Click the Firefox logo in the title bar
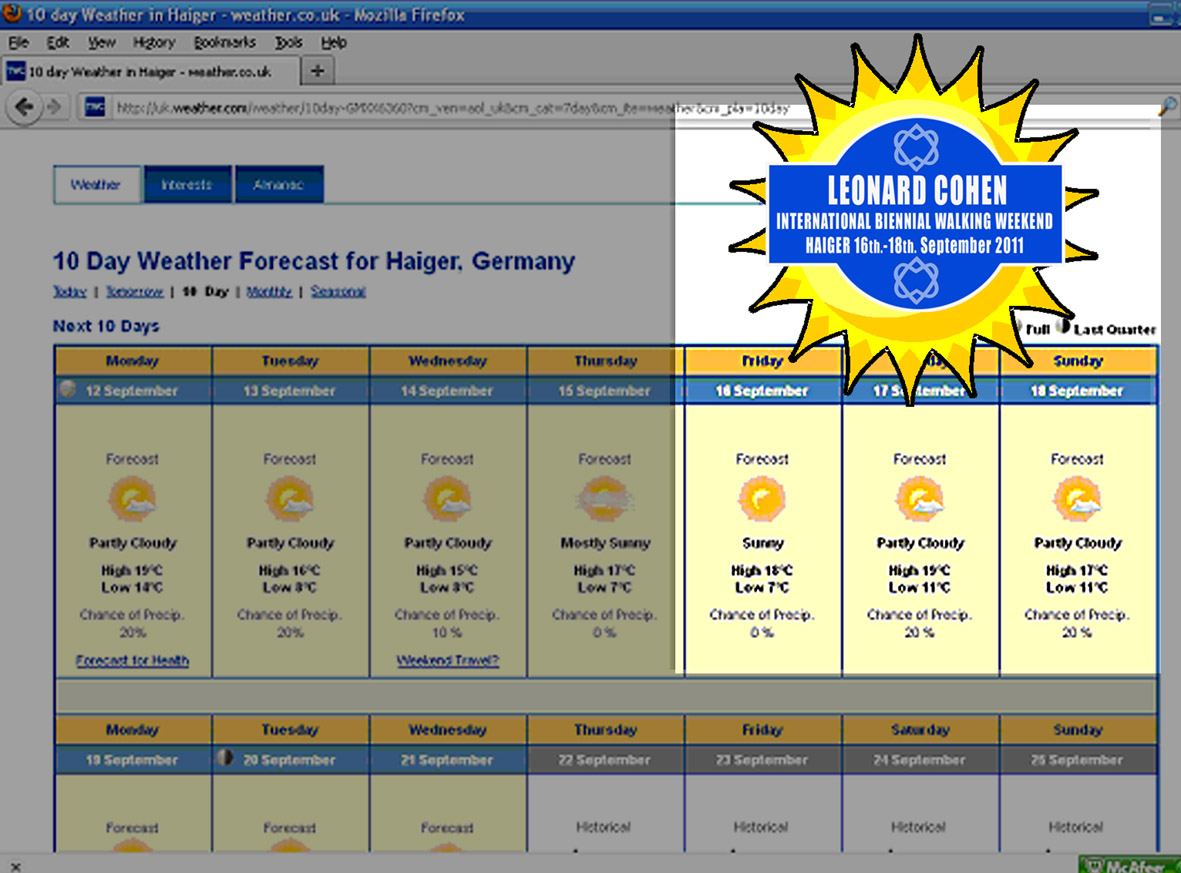This screenshot has height=873, width=1181. [x=11, y=13]
